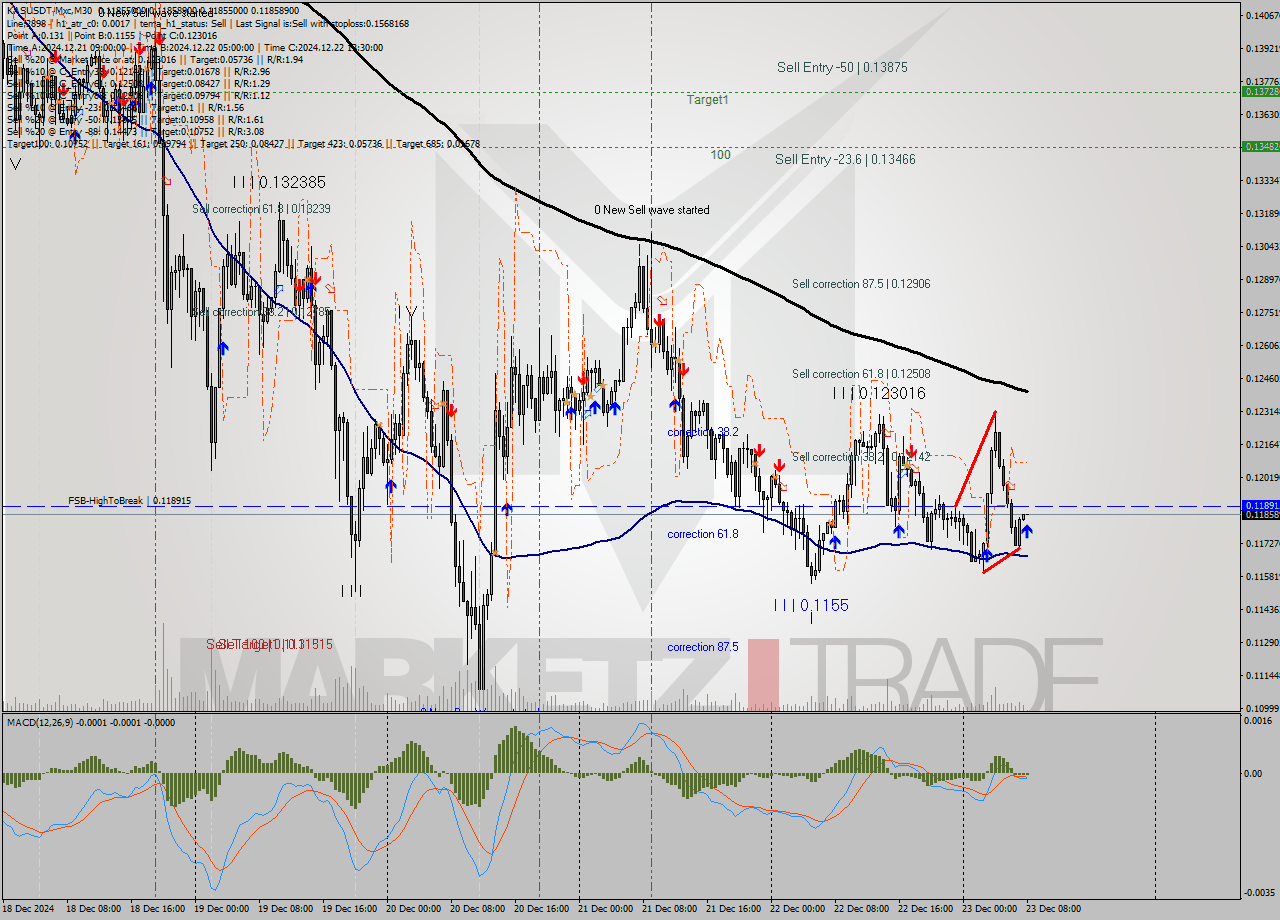The height and width of the screenshot is (920, 1280).
Task: Click the symbol header 'M30' text
Action: [x=81, y=11]
